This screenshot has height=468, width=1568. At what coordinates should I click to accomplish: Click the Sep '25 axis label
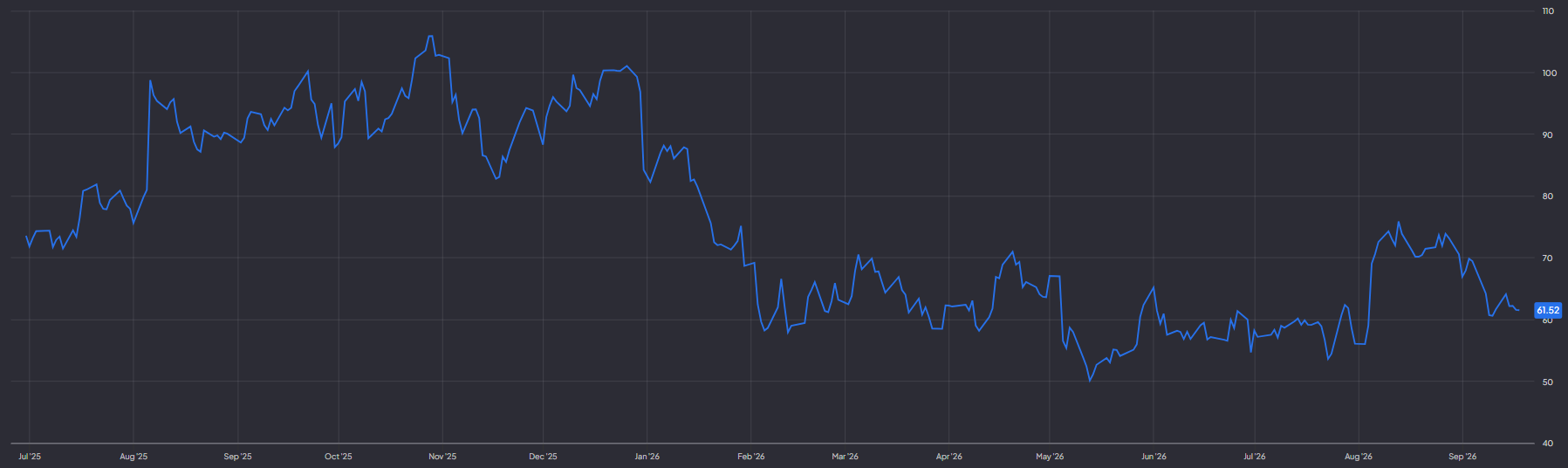[237, 457]
